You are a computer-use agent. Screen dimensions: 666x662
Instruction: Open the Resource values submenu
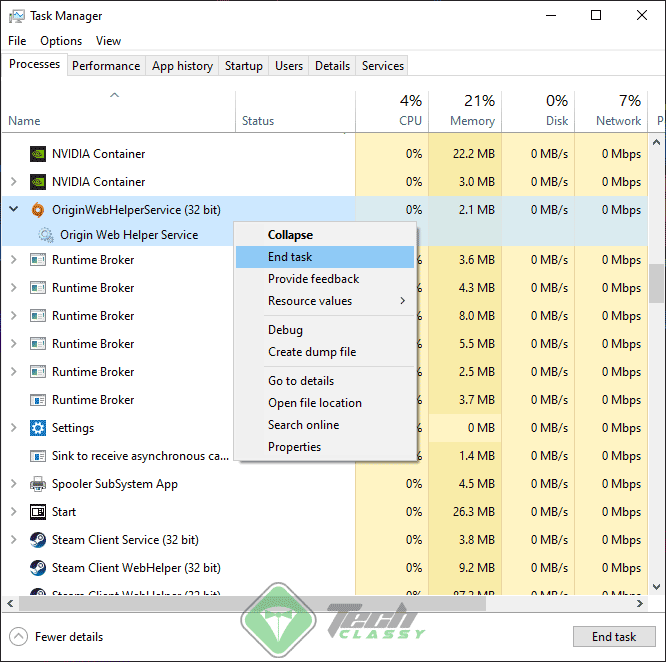pos(325,301)
